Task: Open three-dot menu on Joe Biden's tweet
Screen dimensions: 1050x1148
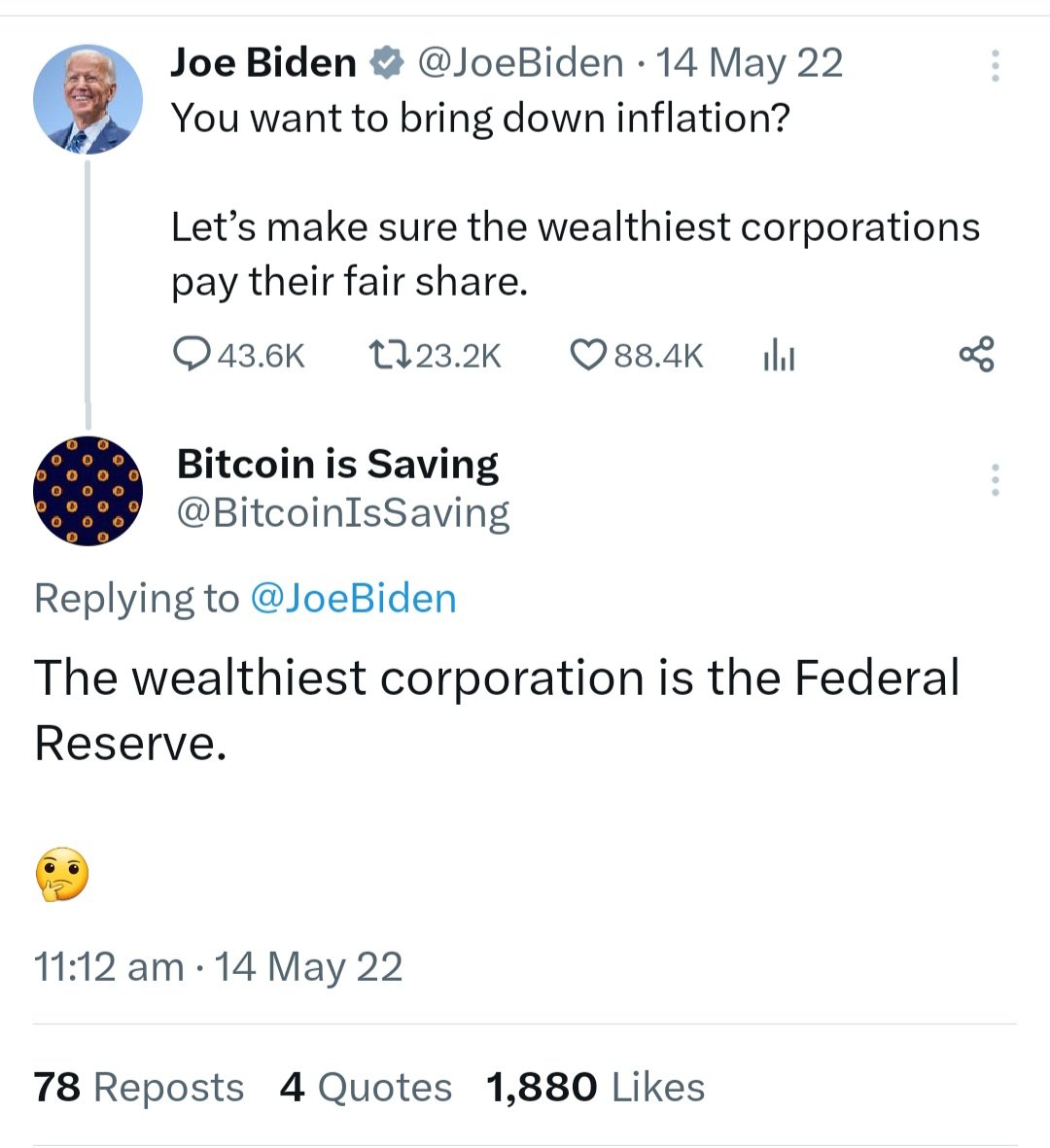Action: [995, 65]
